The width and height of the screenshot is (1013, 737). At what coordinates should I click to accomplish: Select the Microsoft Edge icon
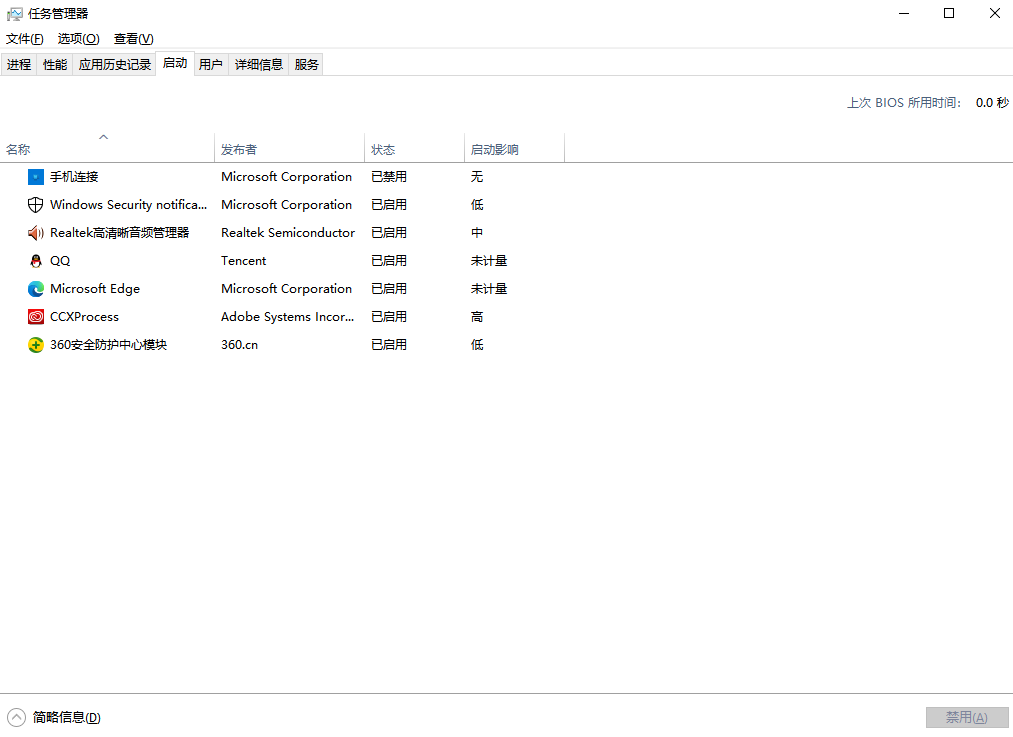(36, 289)
